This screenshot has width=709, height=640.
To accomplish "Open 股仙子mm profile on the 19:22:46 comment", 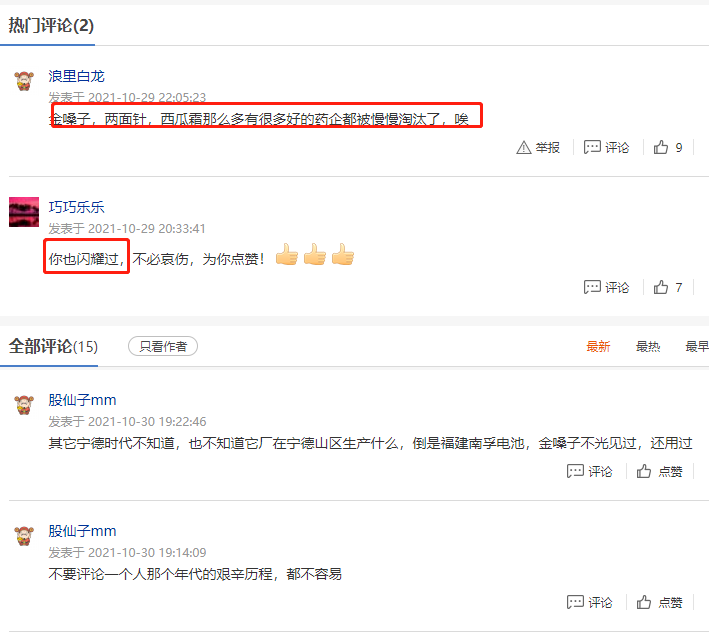I will (82, 400).
